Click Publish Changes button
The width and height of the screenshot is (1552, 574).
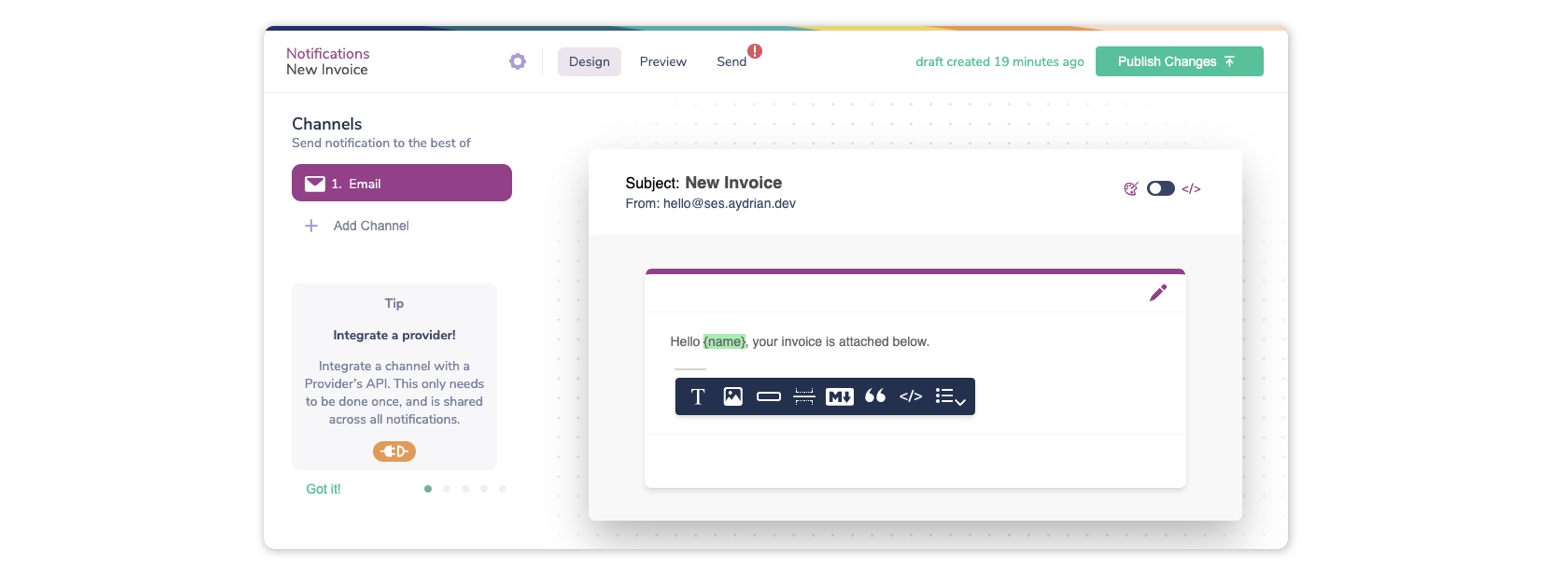coord(1179,61)
